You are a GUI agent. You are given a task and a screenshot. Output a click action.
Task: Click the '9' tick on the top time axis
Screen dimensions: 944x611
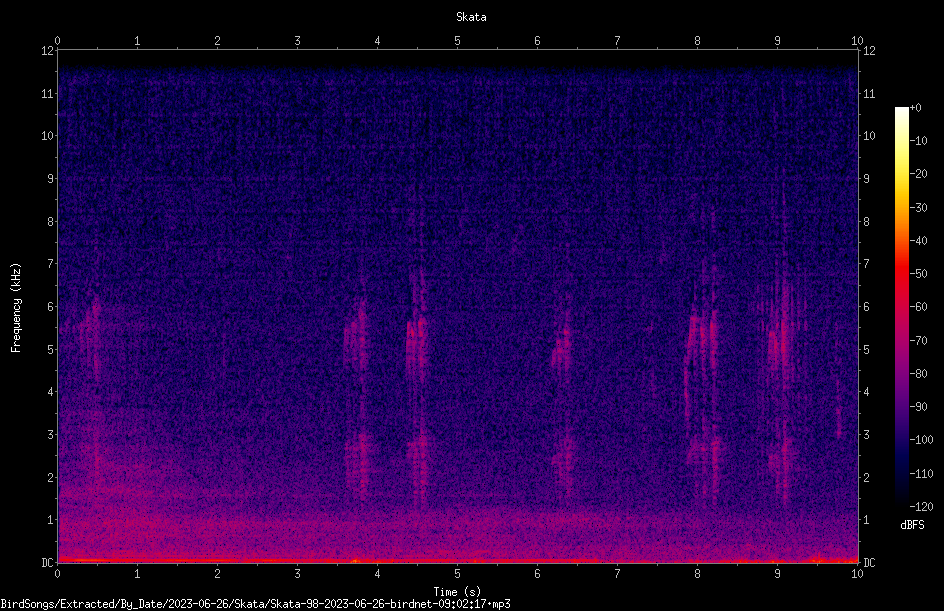[x=777, y=41]
